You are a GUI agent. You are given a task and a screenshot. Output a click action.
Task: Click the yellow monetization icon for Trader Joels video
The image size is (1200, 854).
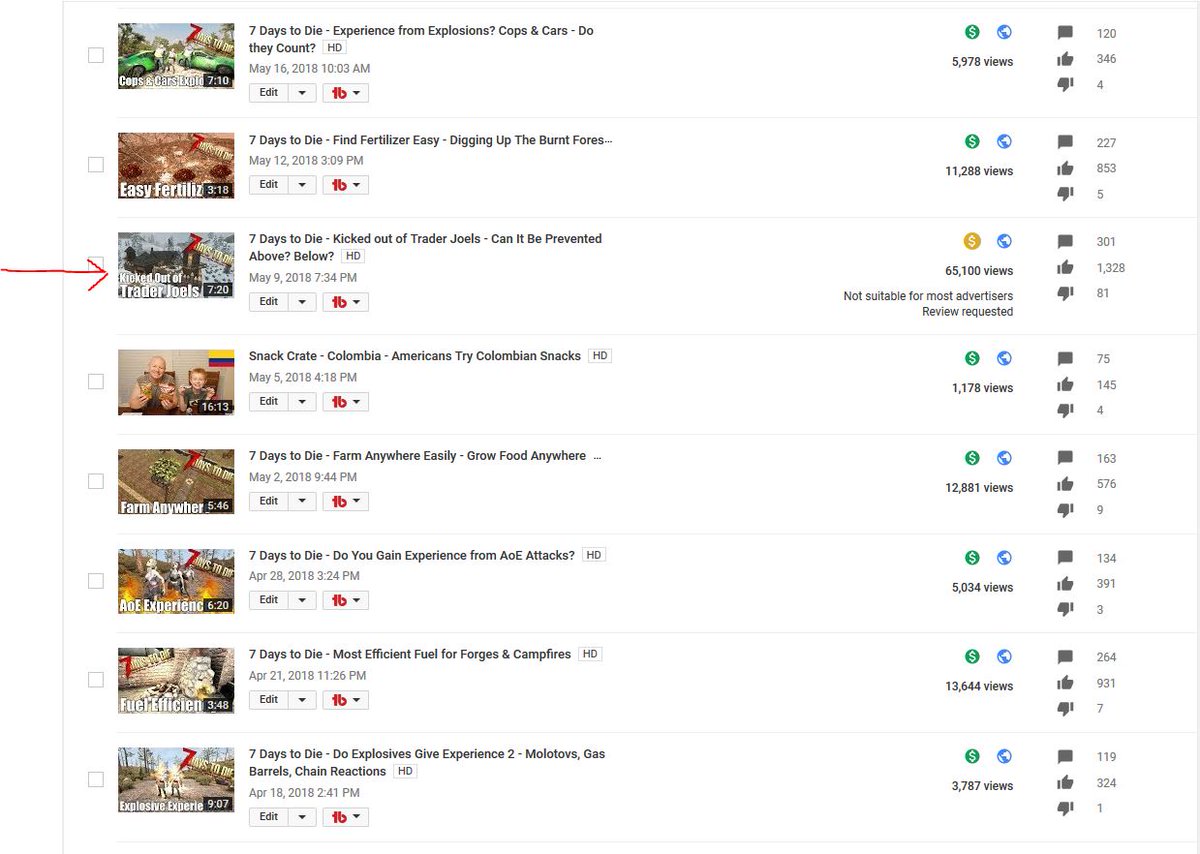tap(972, 241)
